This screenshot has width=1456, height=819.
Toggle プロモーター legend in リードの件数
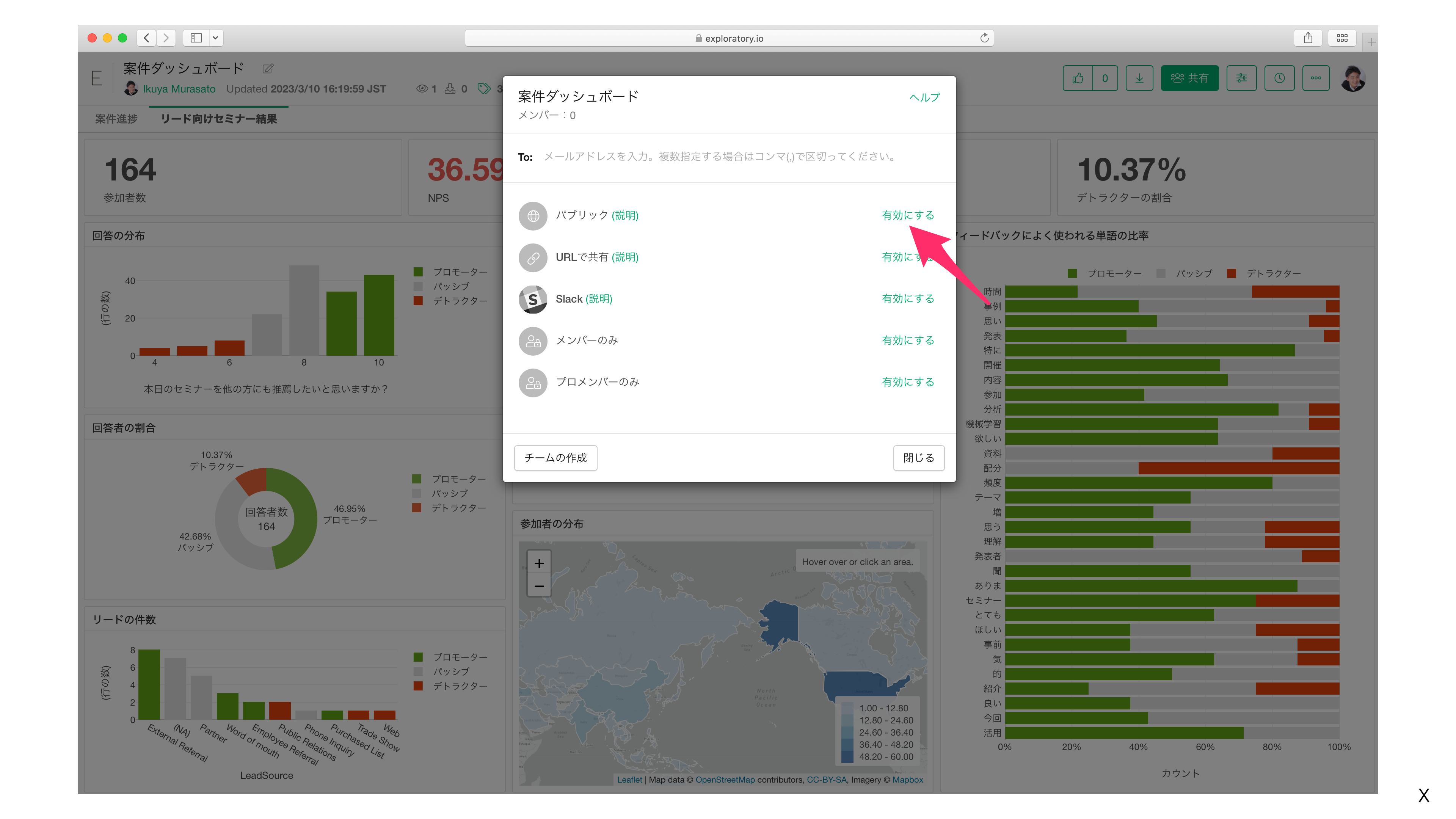point(450,657)
